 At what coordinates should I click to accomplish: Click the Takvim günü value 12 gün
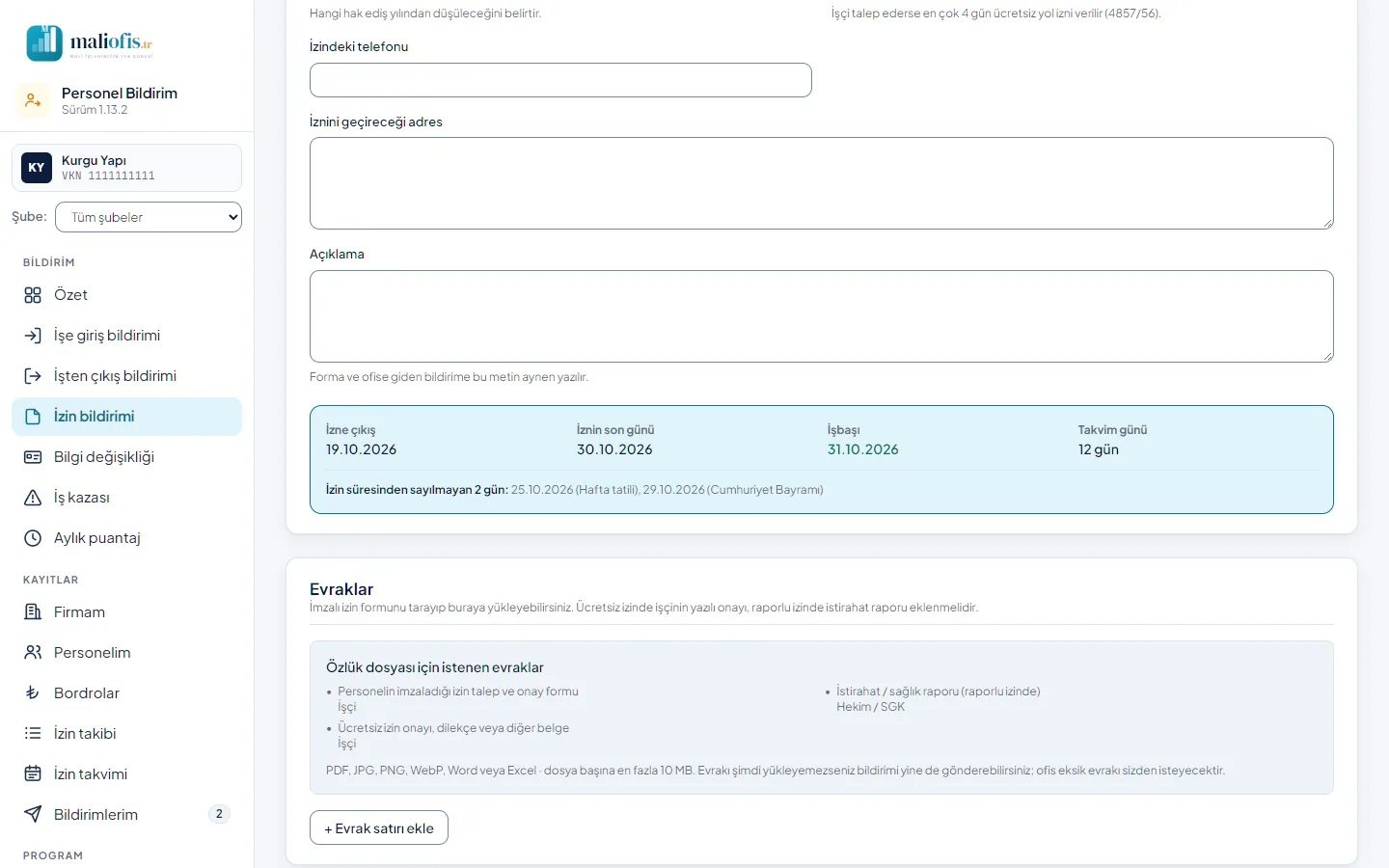click(1099, 449)
